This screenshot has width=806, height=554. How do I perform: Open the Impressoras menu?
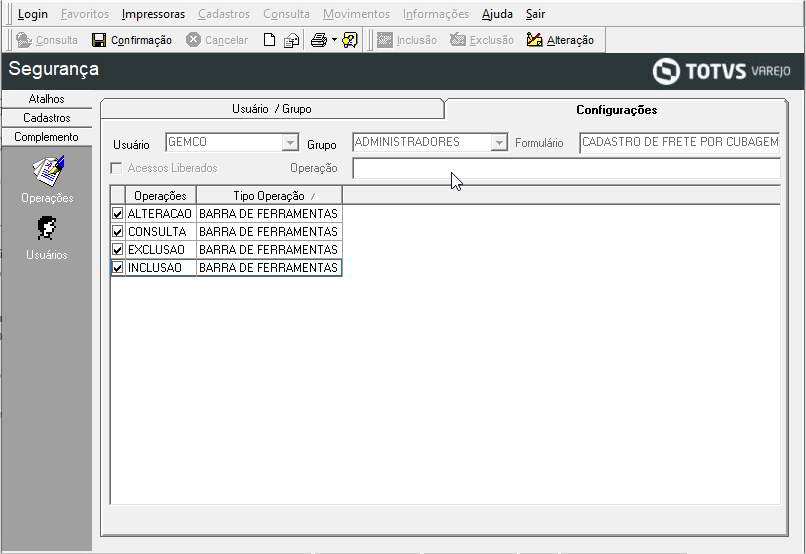(153, 14)
